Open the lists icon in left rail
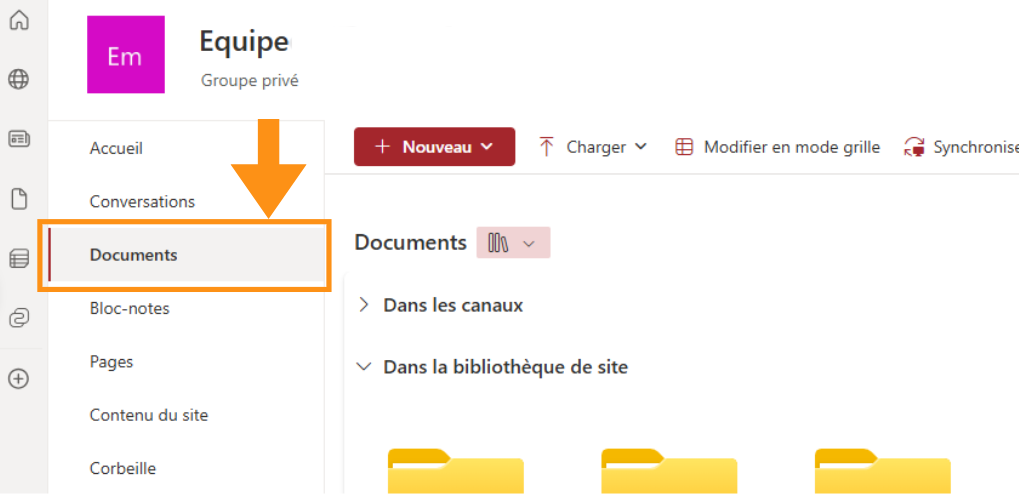The width and height of the screenshot is (1019, 494). (19, 259)
